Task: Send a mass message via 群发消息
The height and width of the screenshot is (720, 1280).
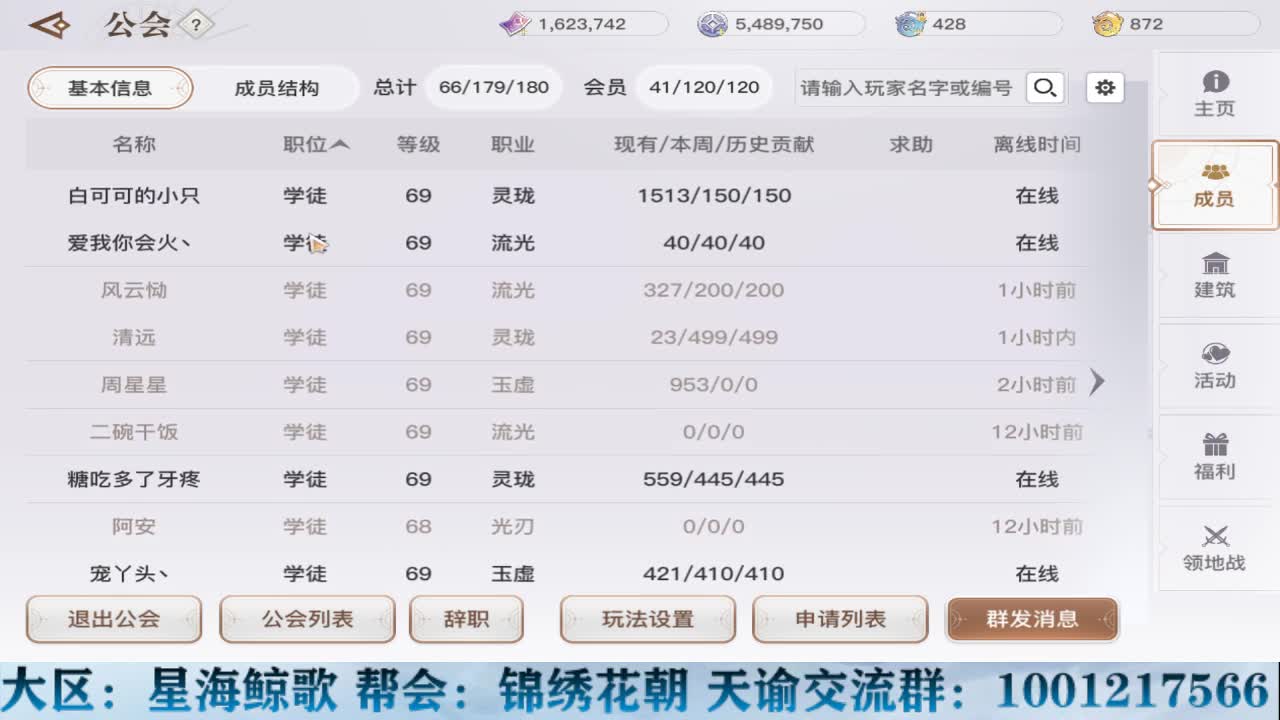Action: [x=1033, y=619]
